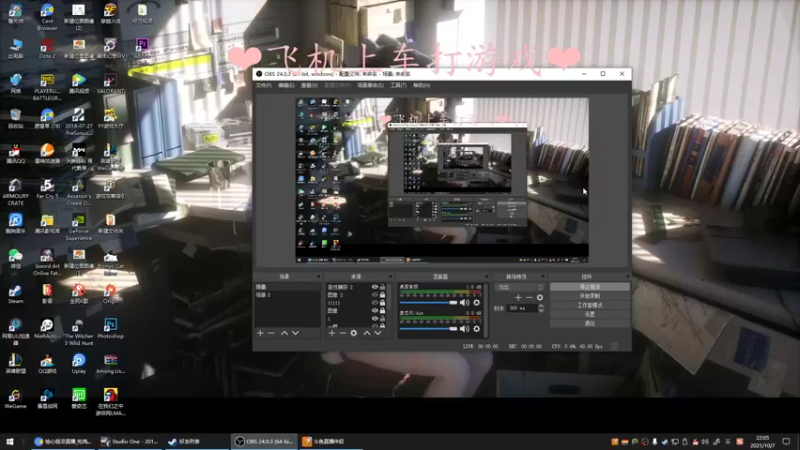
Task: Toggle eye icon for 图像 source
Action: [375, 310]
